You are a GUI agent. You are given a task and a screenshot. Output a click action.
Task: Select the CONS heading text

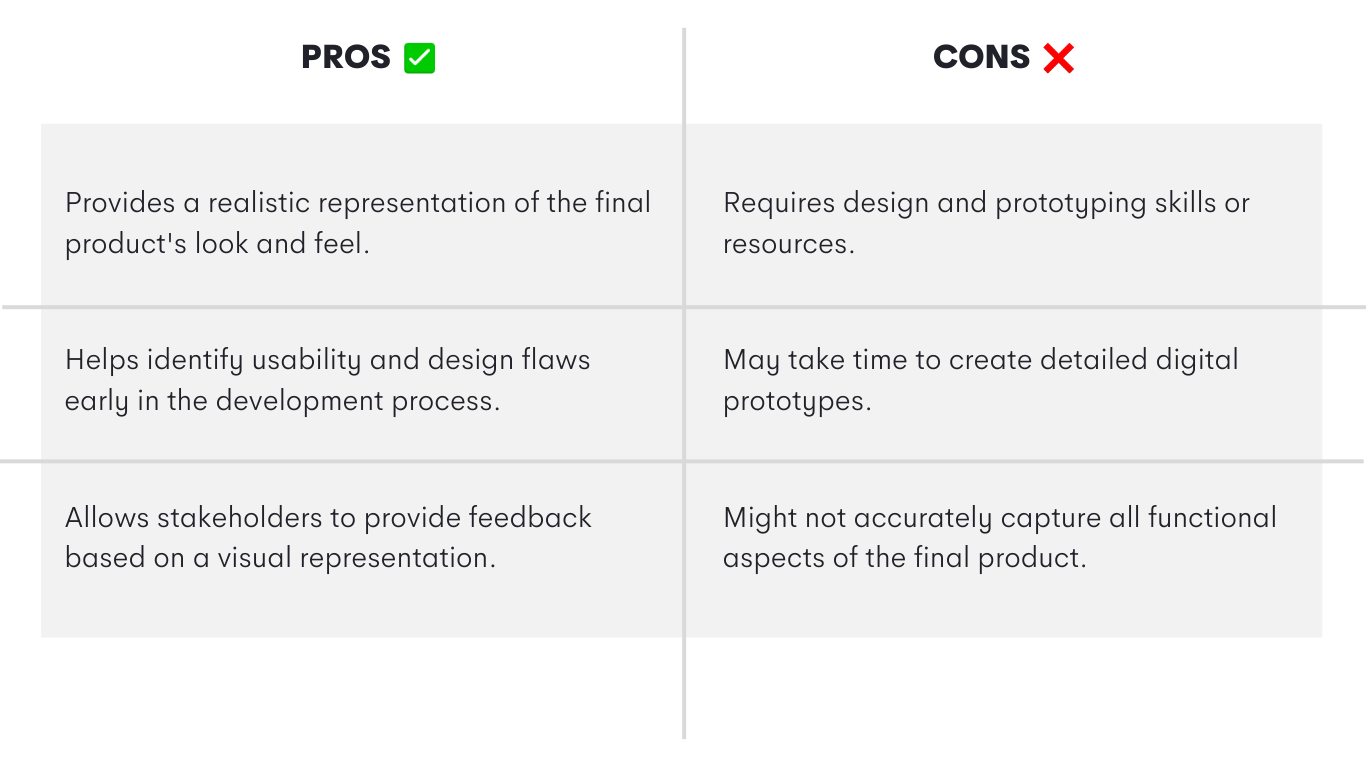coord(981,58)
